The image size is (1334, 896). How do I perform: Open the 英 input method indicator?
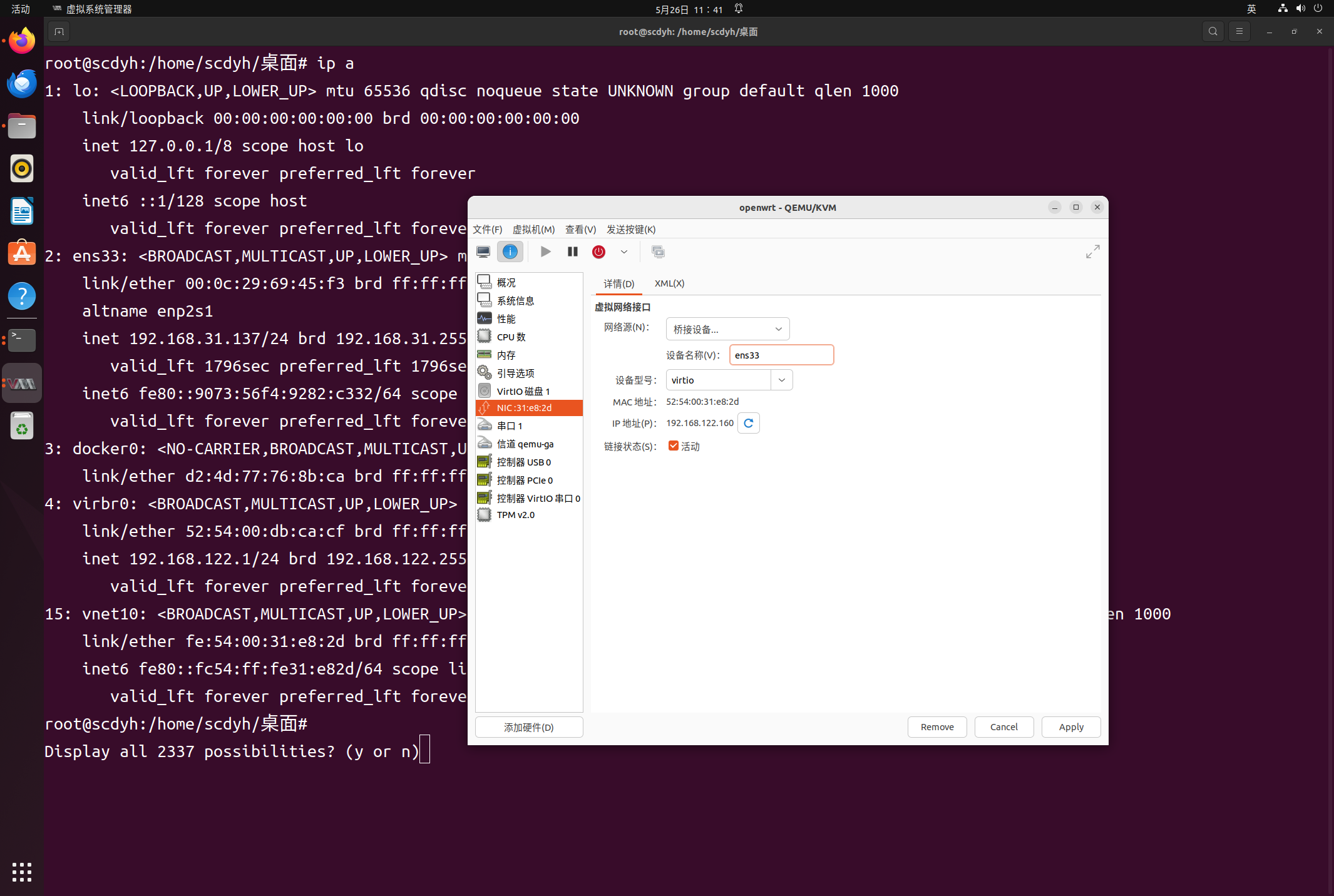1251,9
